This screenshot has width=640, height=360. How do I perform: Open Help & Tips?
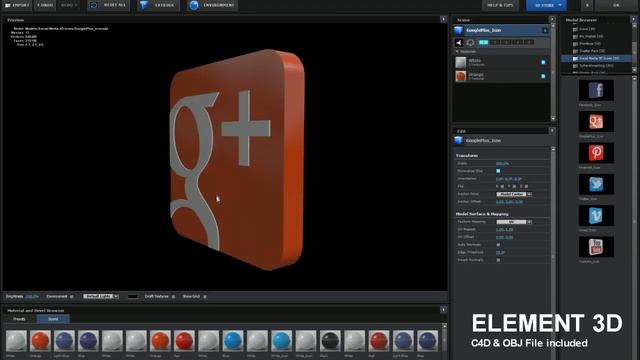(x=500, y=5)
